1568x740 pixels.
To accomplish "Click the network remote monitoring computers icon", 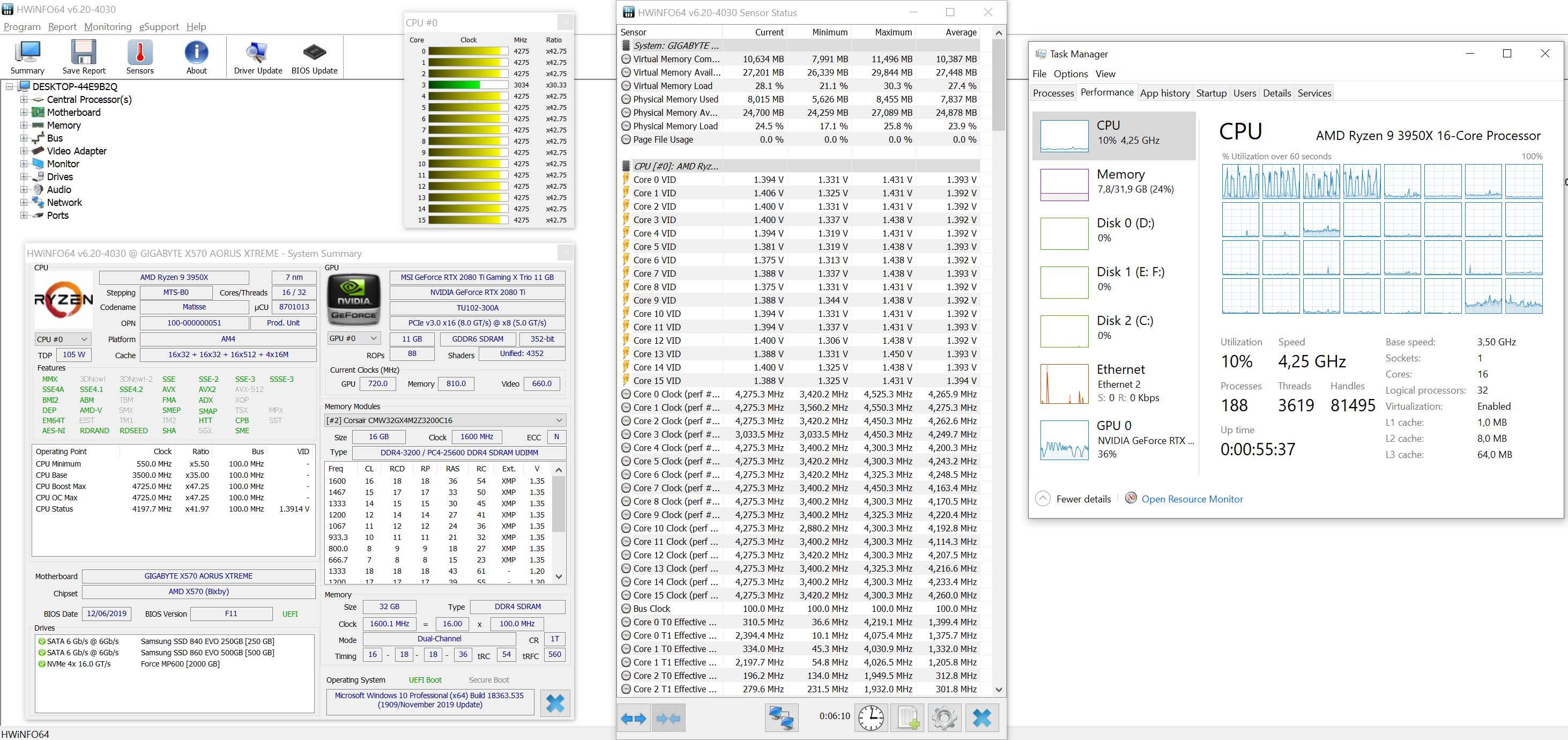I will (x=781, y=717).
